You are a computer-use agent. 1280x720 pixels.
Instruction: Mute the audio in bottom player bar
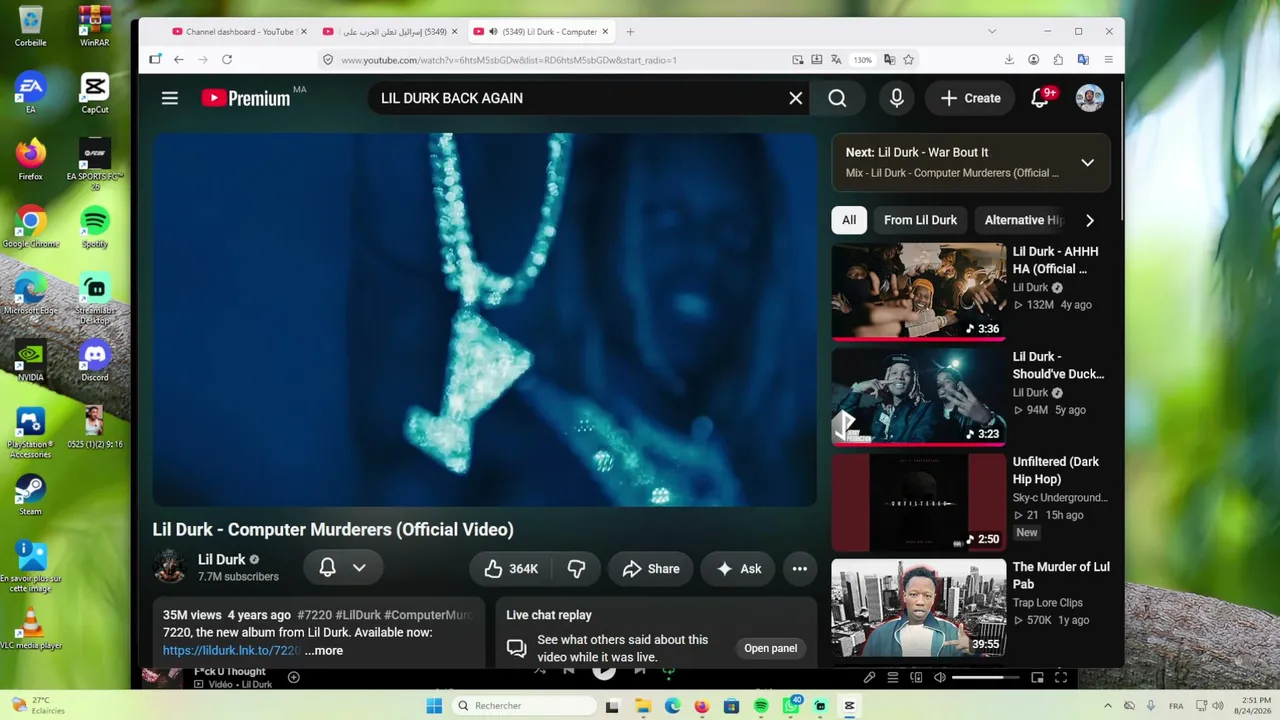coord(940,678)
